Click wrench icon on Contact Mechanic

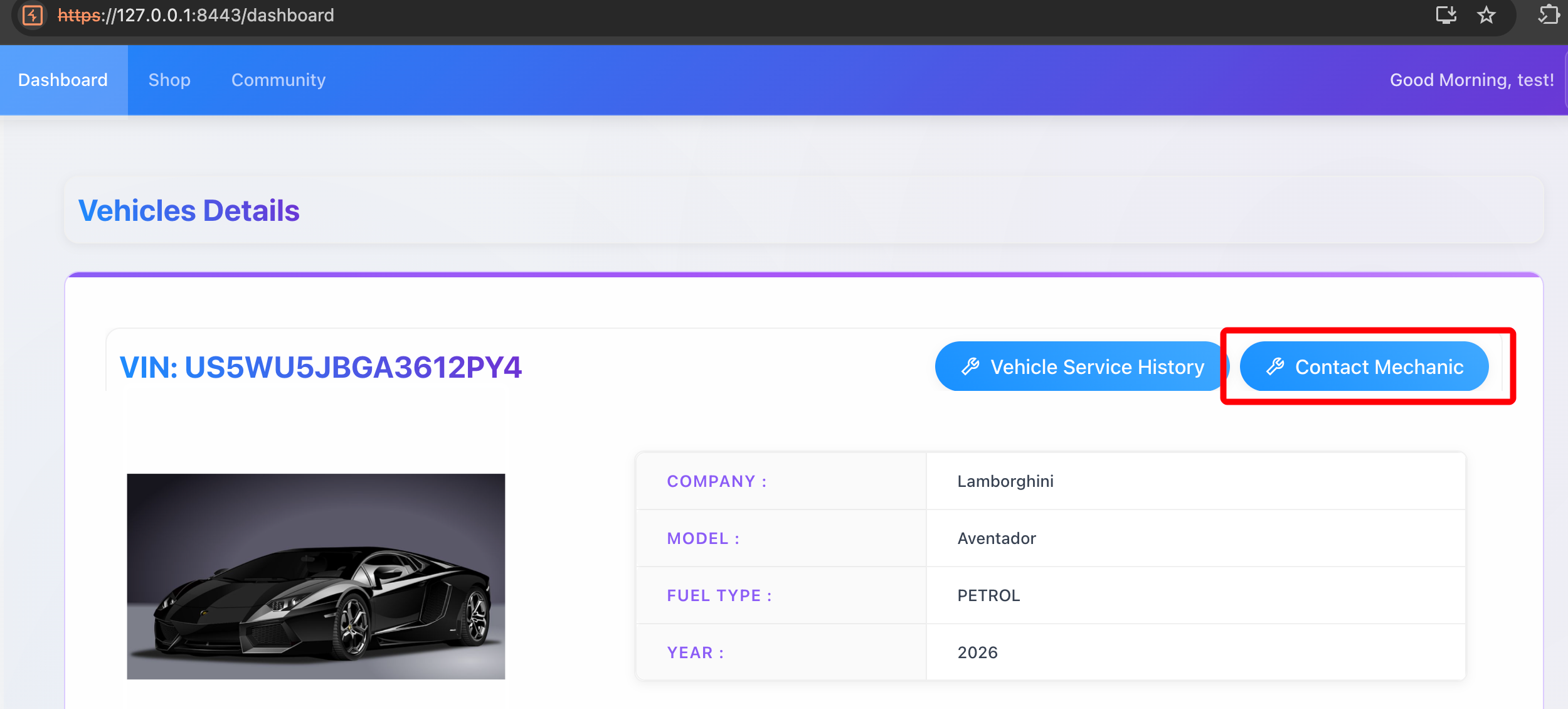[1275, 366]
